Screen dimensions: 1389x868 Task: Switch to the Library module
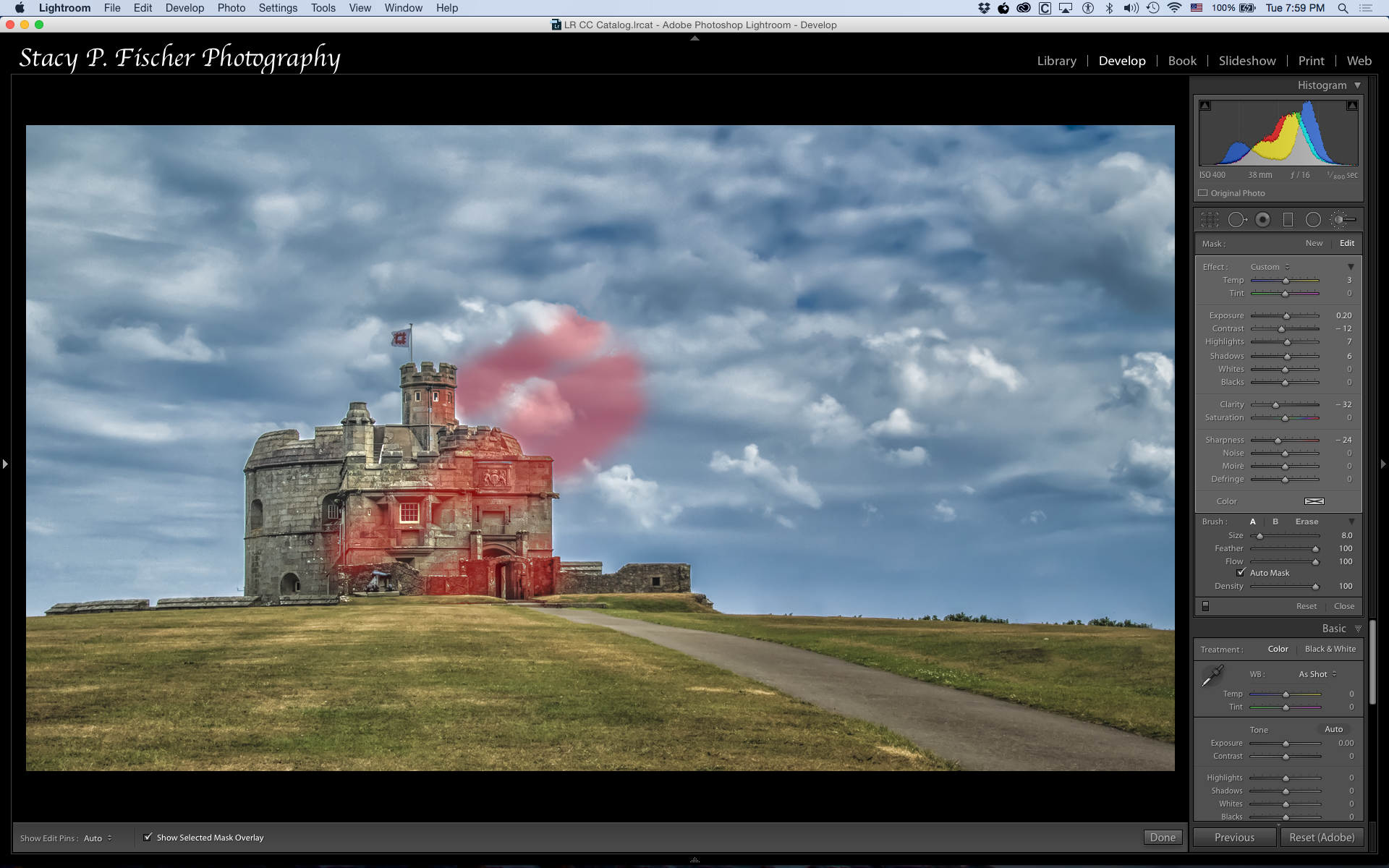tap(1056, 61)
